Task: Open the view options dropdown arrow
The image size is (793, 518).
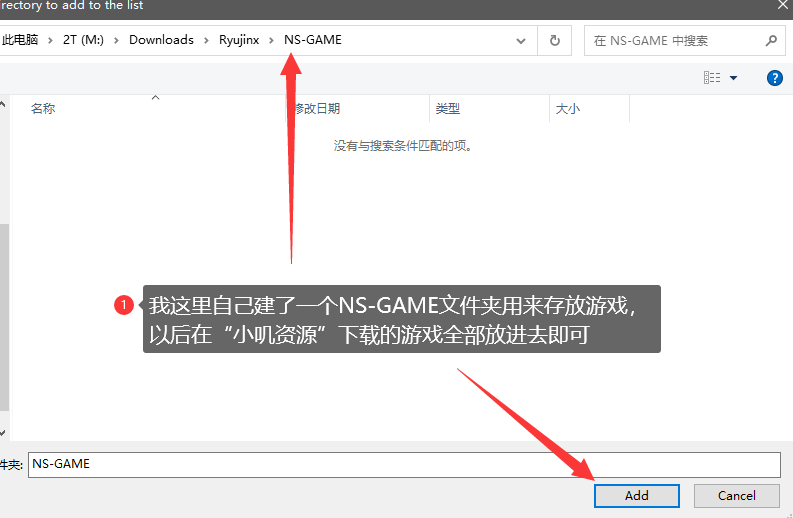Action: click(734, 78)
